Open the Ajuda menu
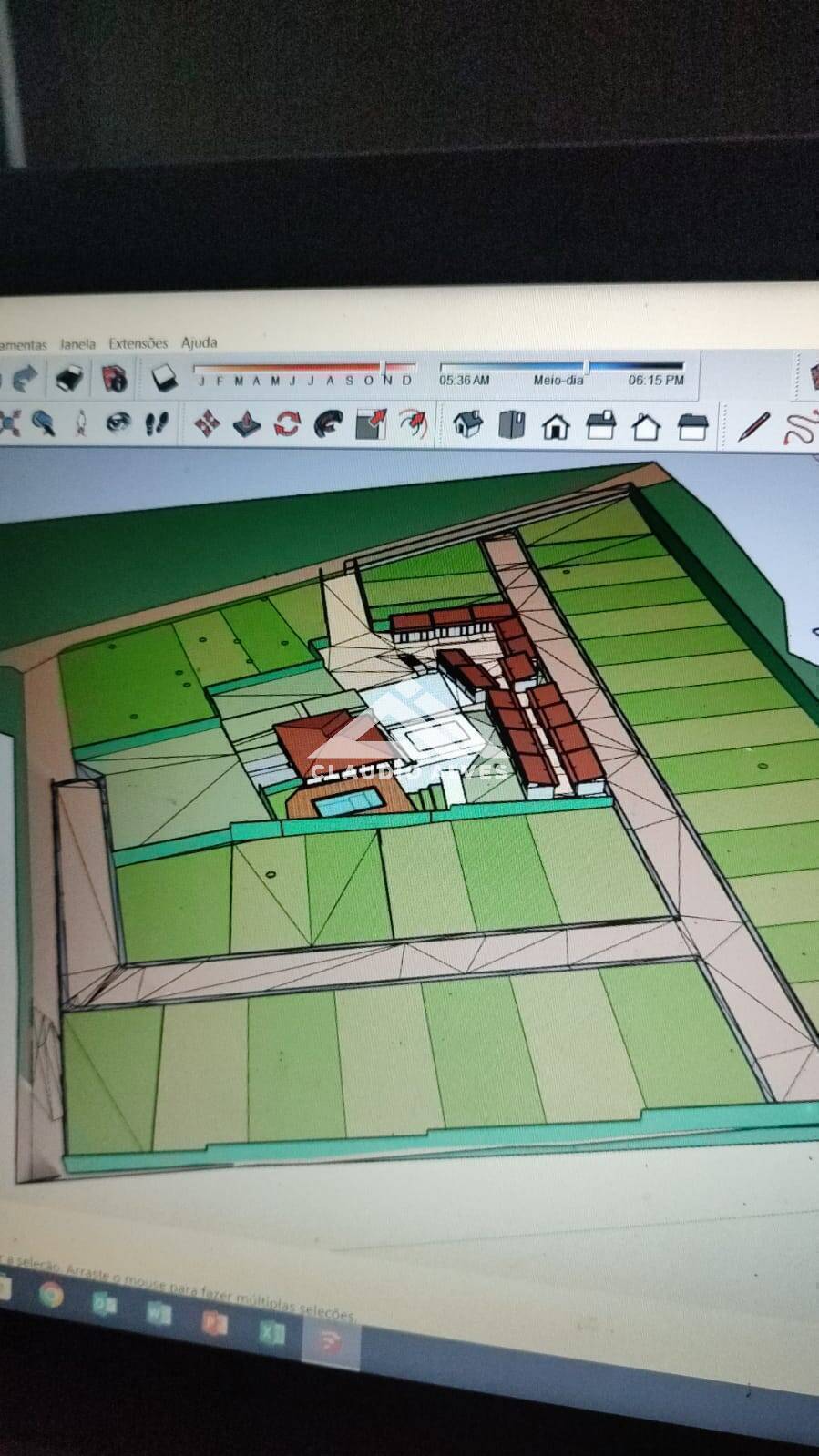The width and height of the screenshot is (819, 1456). coord(199,342)
